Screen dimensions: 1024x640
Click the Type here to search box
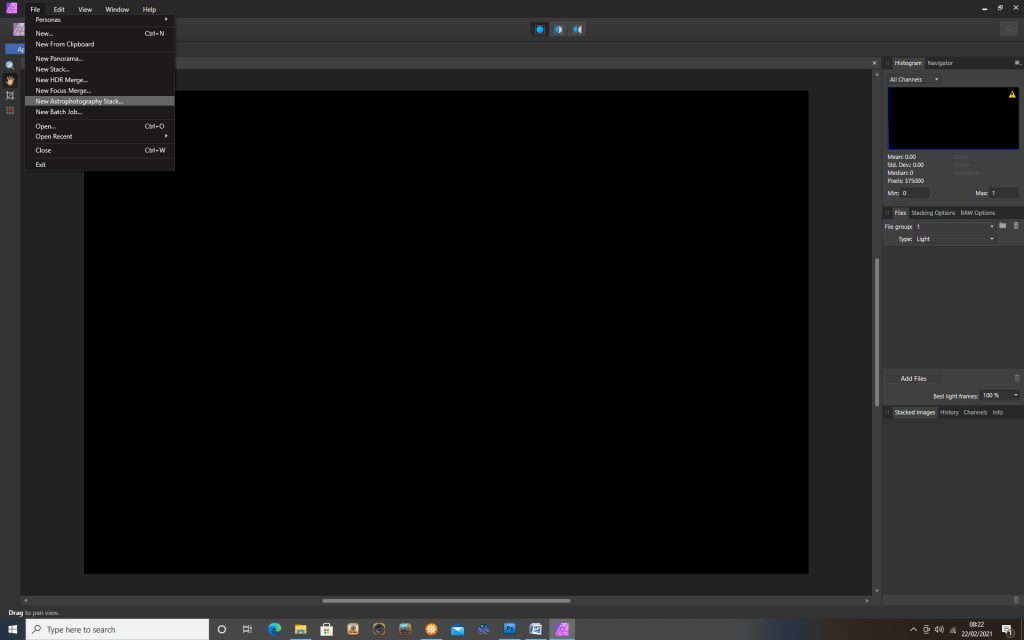click(x=118, y=630)
